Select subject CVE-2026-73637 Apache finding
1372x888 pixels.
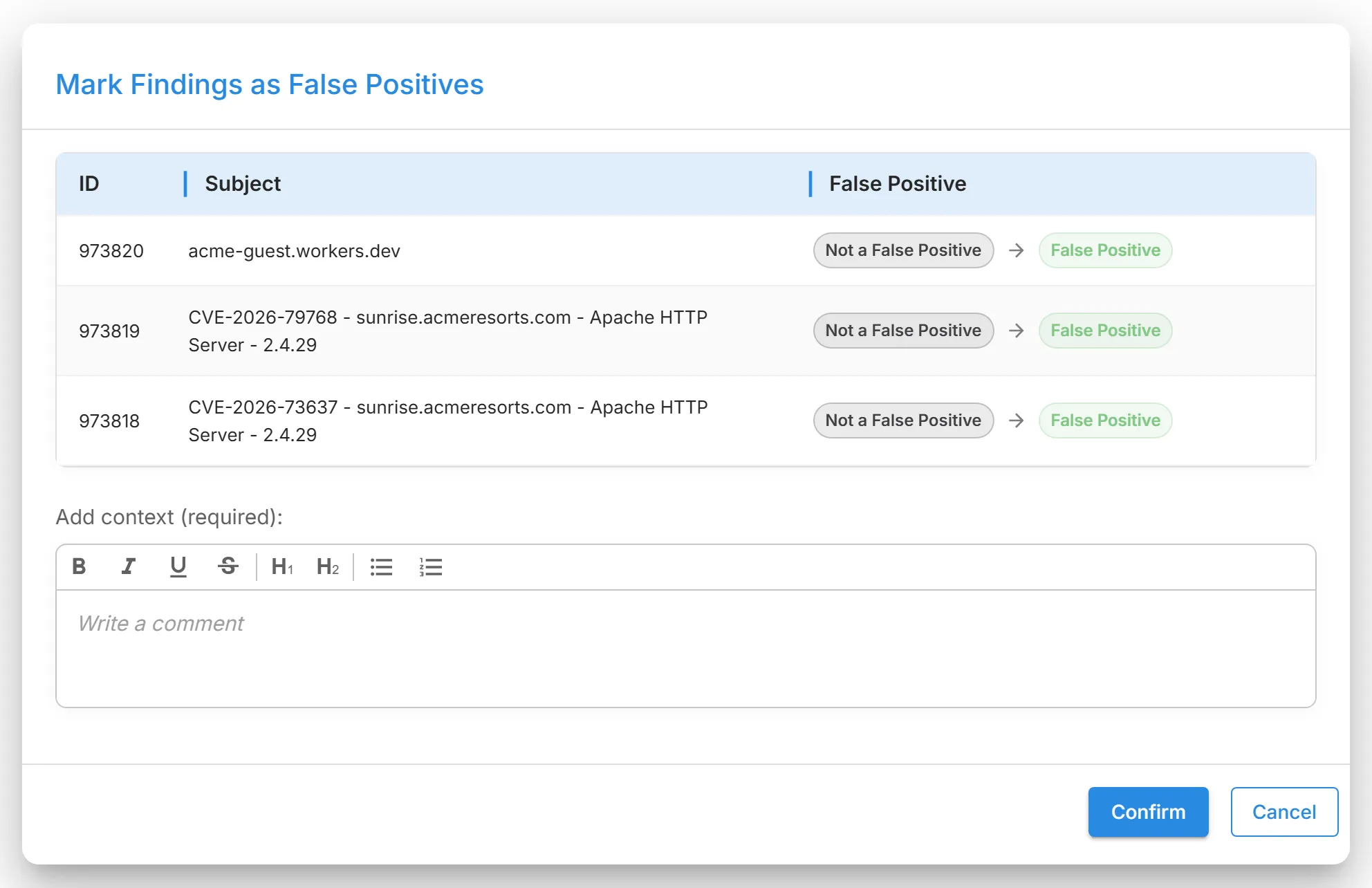pyautogui.click(x=448, y=421)
